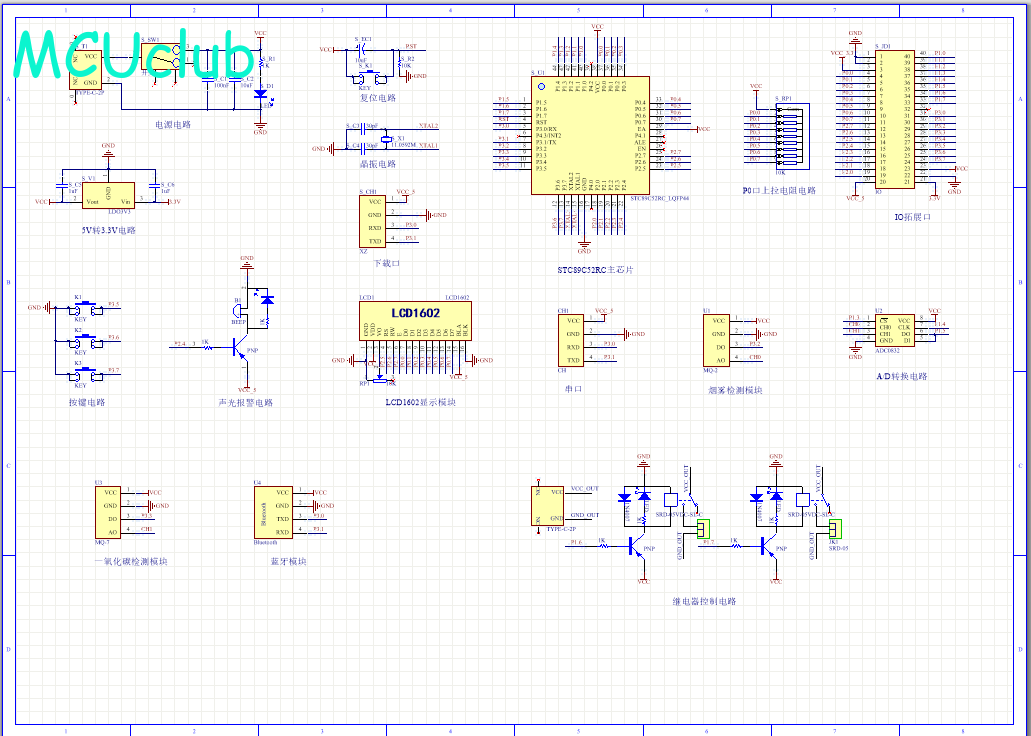Click the 3.3V power port on LDO output
The height and width of the screenshot is (736, 1031).
click(x=174, y=202)
